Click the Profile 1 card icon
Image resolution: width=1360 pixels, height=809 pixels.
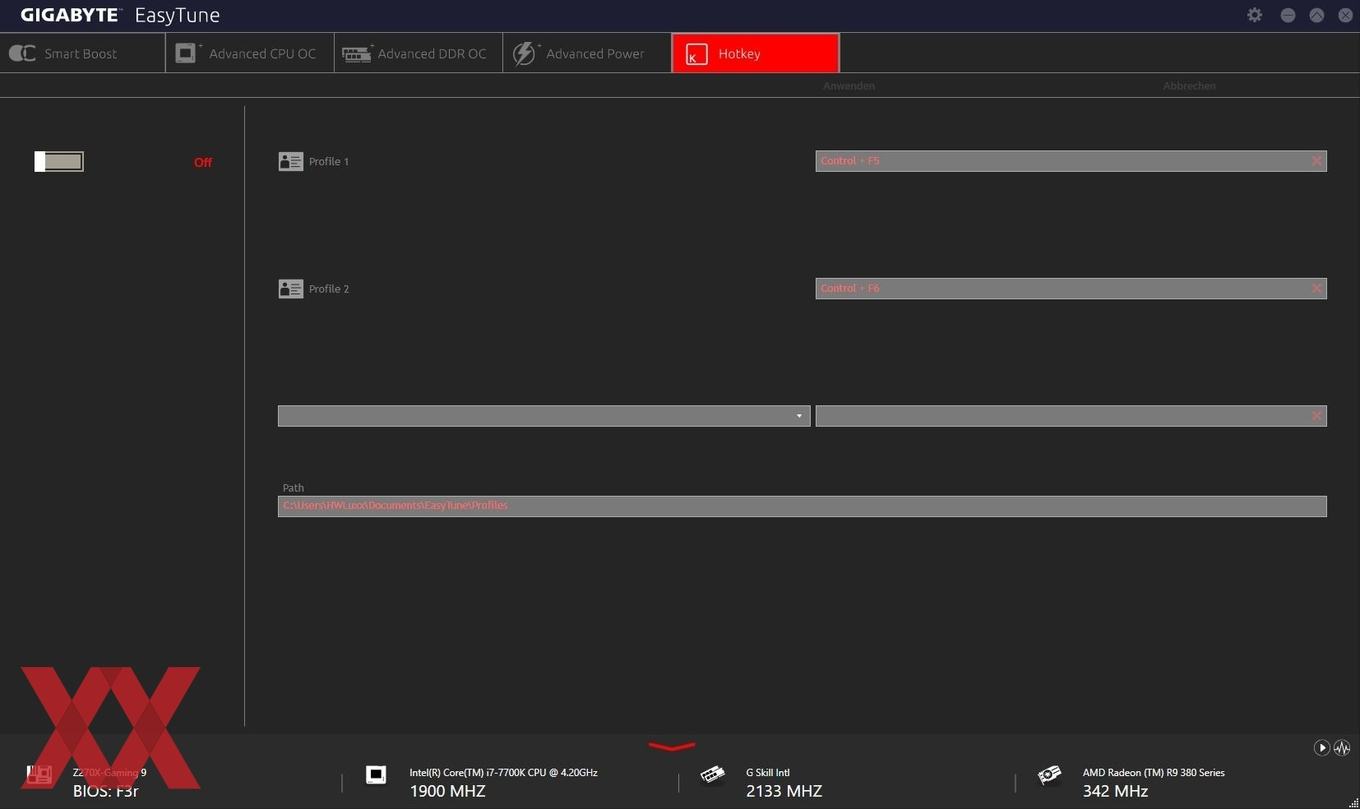pos(290,161)
